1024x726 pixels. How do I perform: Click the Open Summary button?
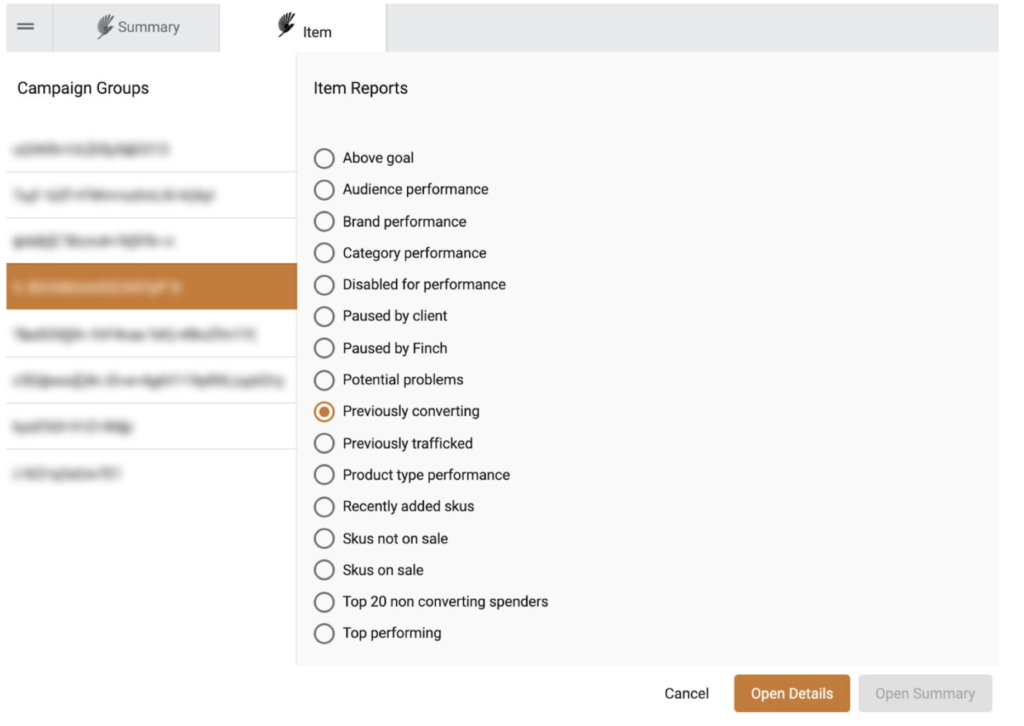(924, 693)
